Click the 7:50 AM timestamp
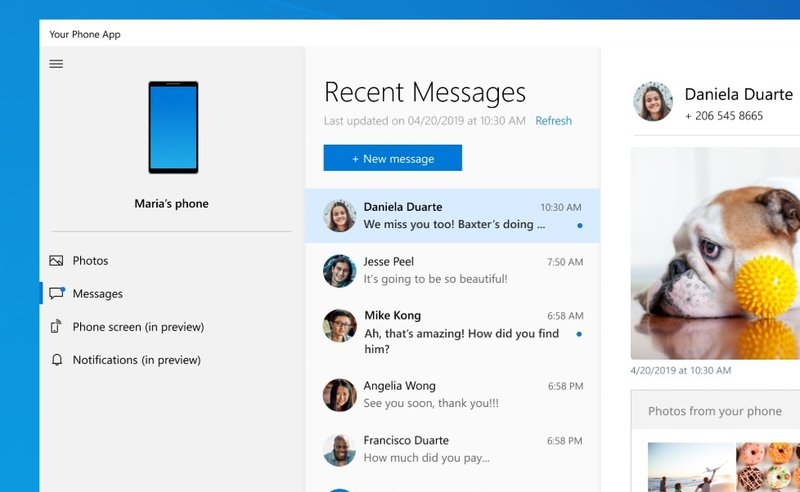 point(565,262)
